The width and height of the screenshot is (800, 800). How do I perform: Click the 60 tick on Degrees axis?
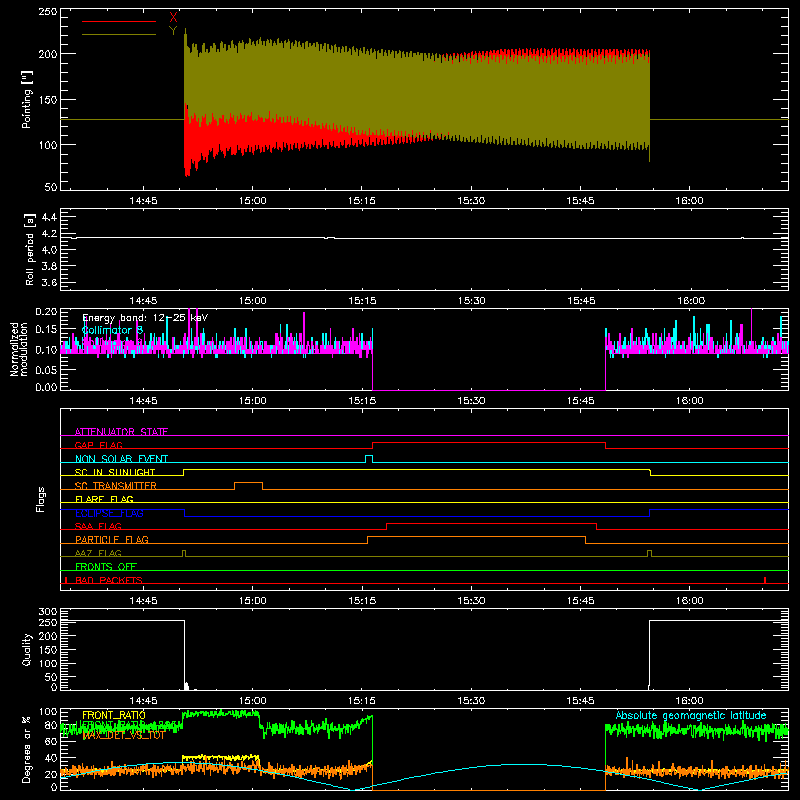[x=51, y=741]
